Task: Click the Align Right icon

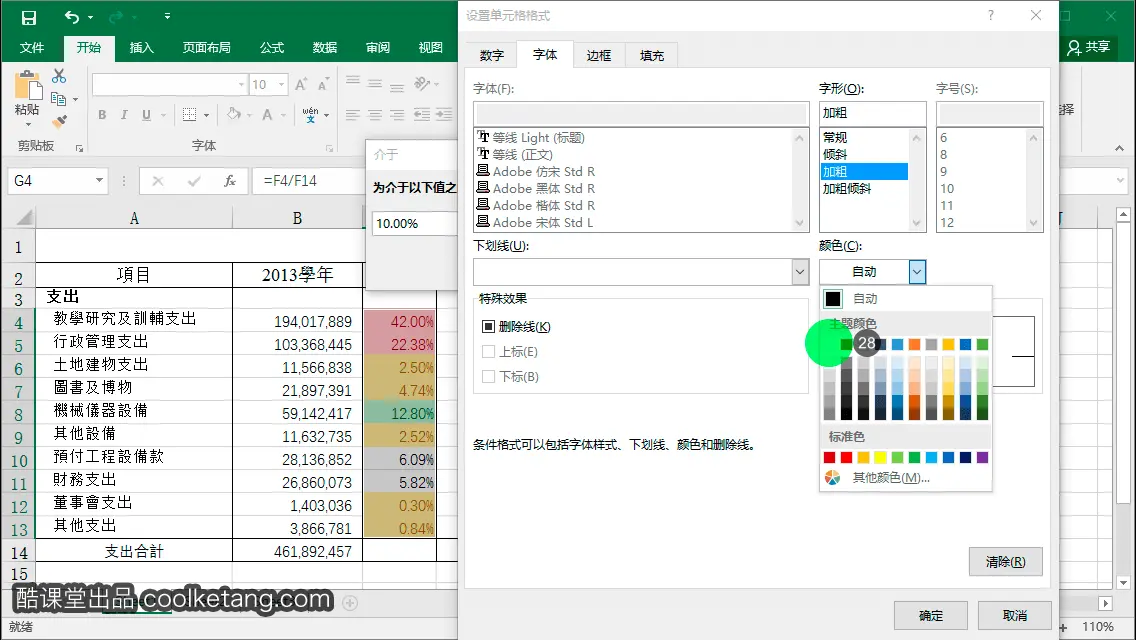Action: [397, 115]
